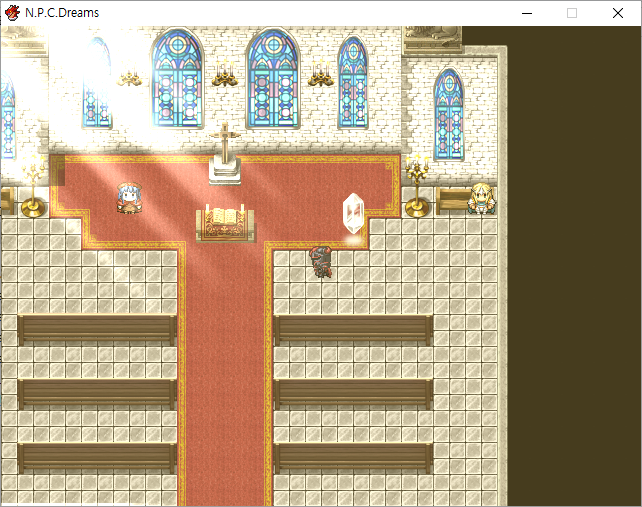Click the N.P.C.Dreams title text
This screenshot has width=642, height=507.
click(62, 13)
